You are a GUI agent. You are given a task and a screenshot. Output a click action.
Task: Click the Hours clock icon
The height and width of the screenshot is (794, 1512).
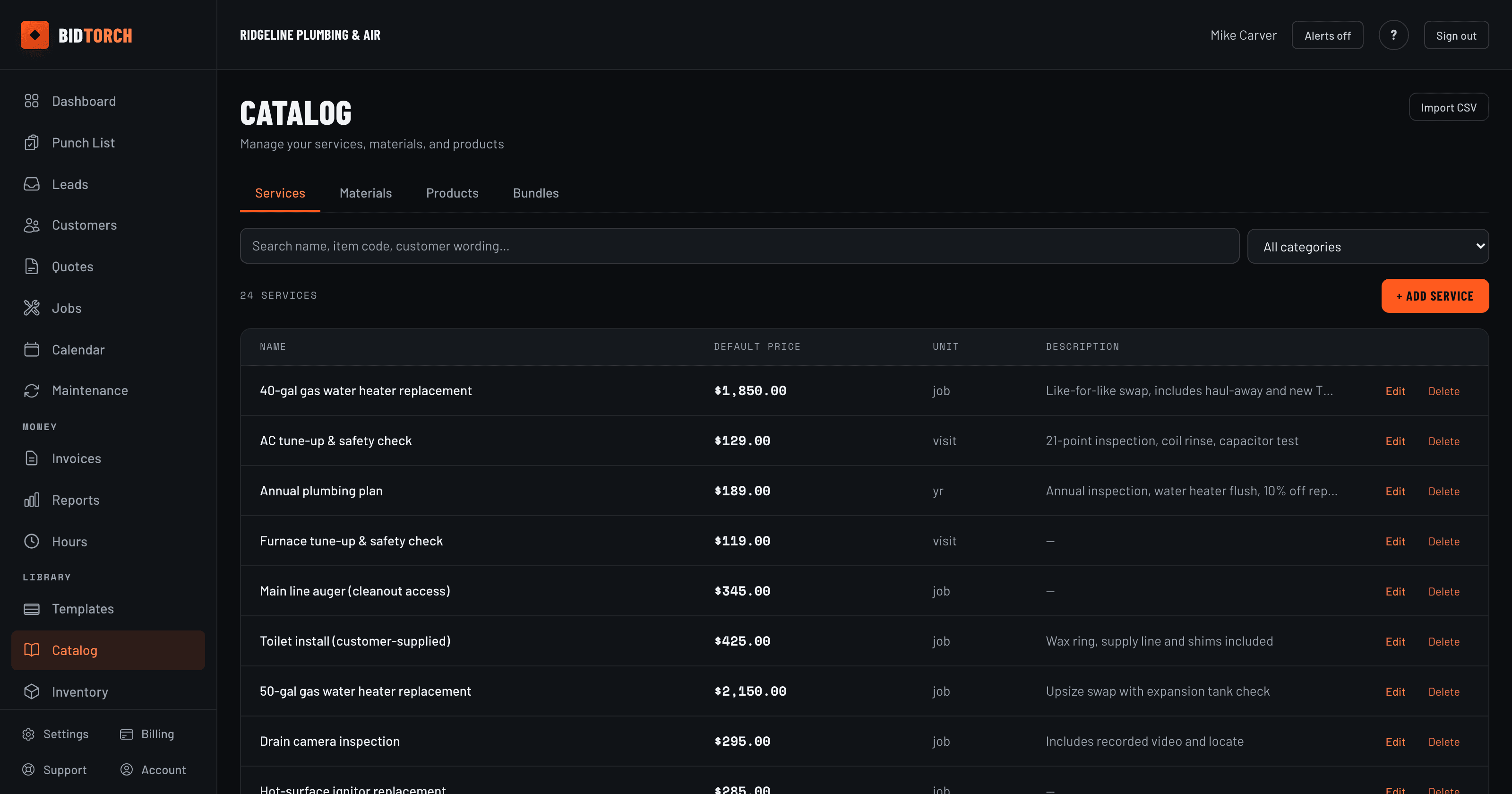tap(32, 542)
